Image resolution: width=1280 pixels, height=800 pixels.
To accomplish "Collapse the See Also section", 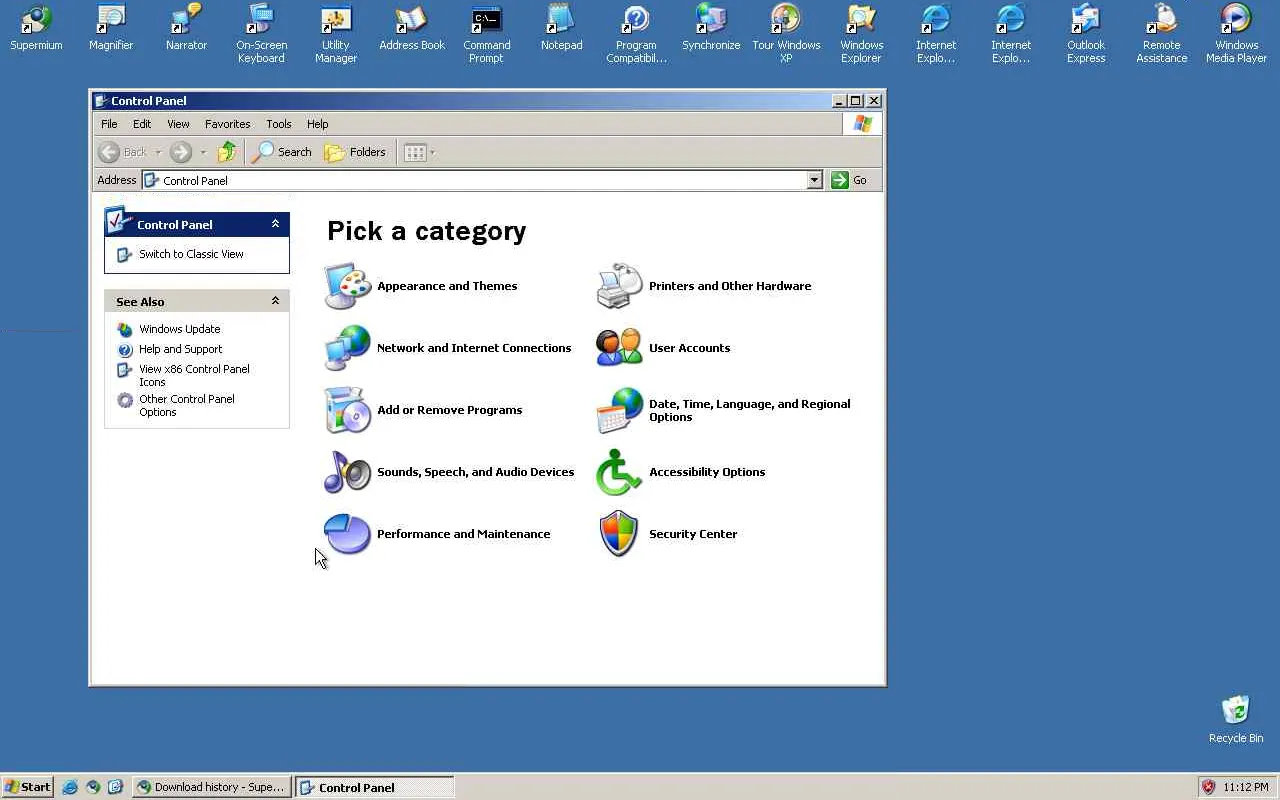I will (275, 301).
